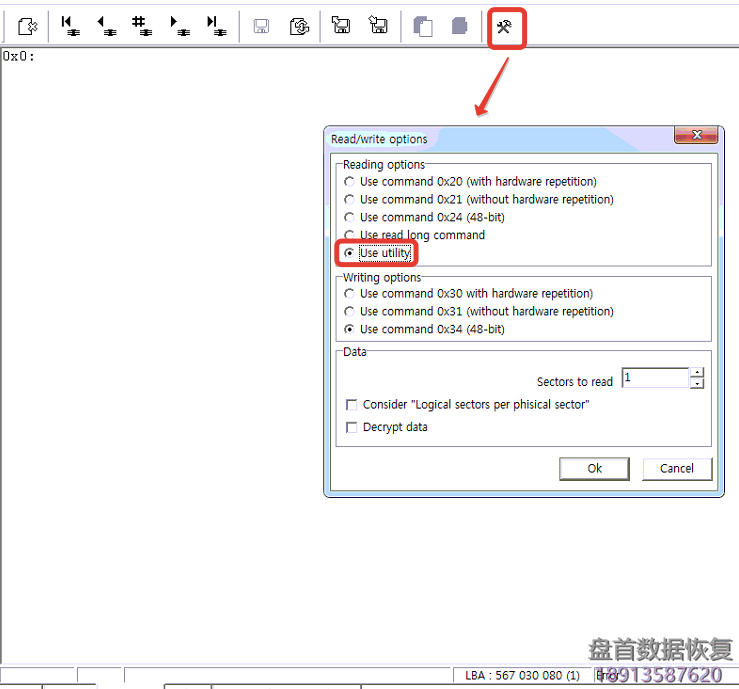This screenshot has height=689, width=739.
Task: Jump to the first sector
Action: (70, 27)
